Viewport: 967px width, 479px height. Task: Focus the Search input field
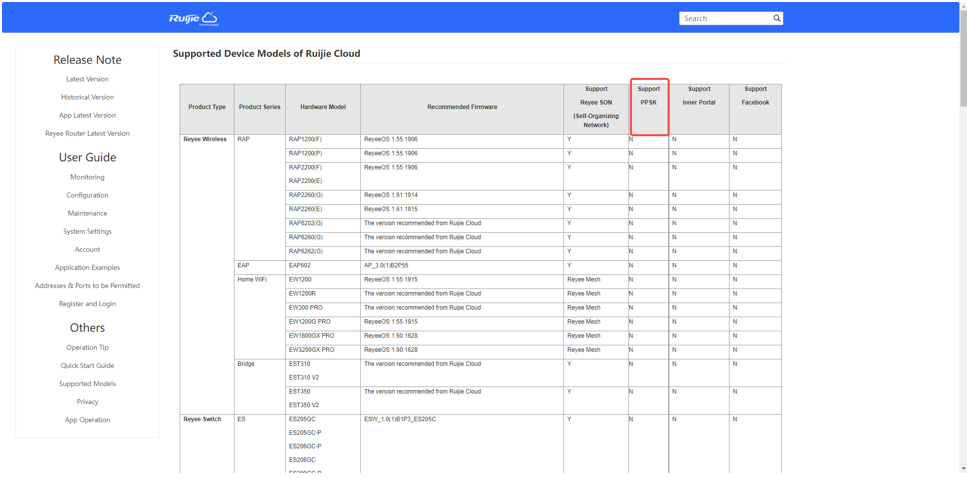click(x=725, y=18)
